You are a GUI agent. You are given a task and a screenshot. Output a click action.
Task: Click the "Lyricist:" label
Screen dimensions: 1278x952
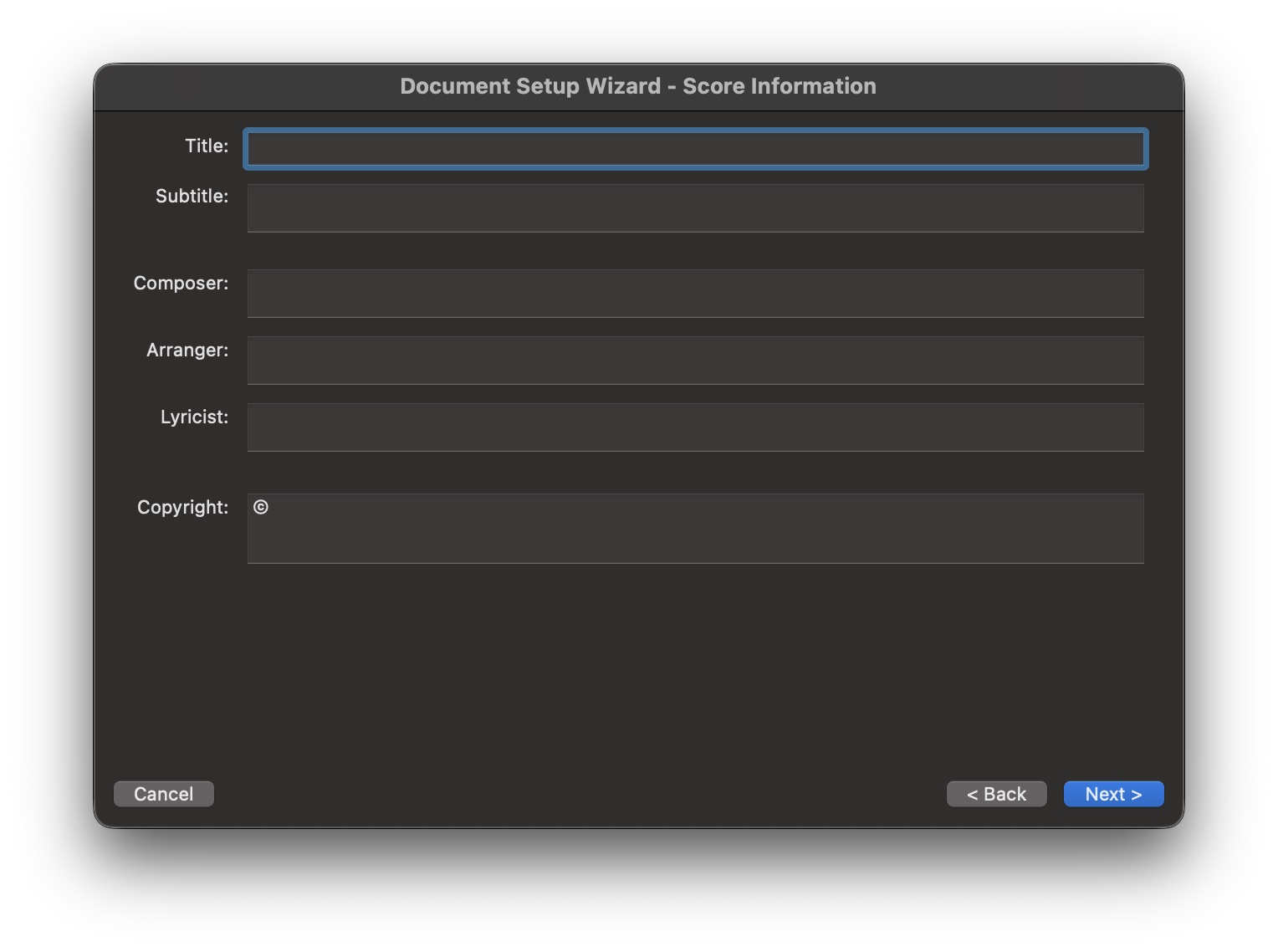point(194,417)
